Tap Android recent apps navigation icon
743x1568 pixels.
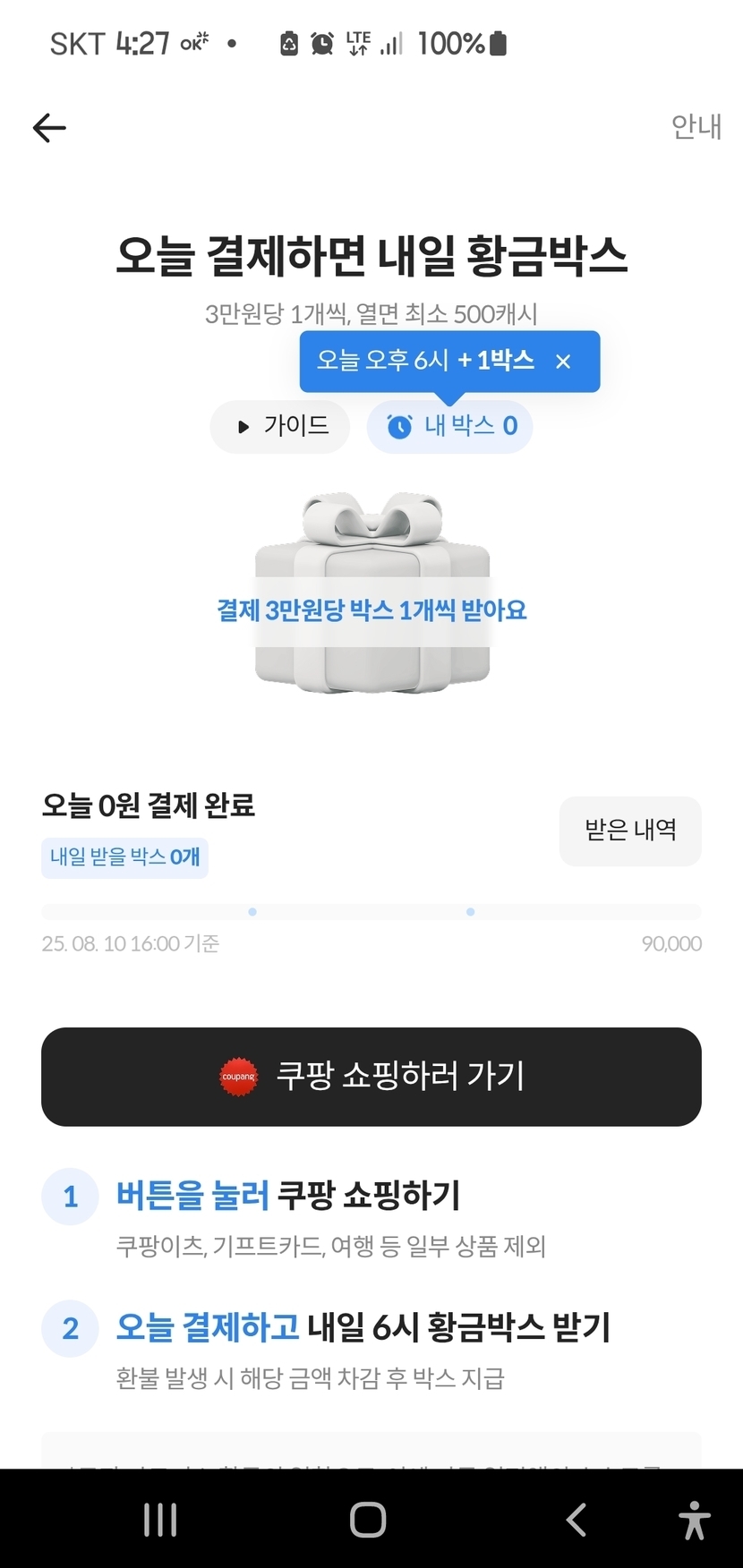pos(160,1520)
